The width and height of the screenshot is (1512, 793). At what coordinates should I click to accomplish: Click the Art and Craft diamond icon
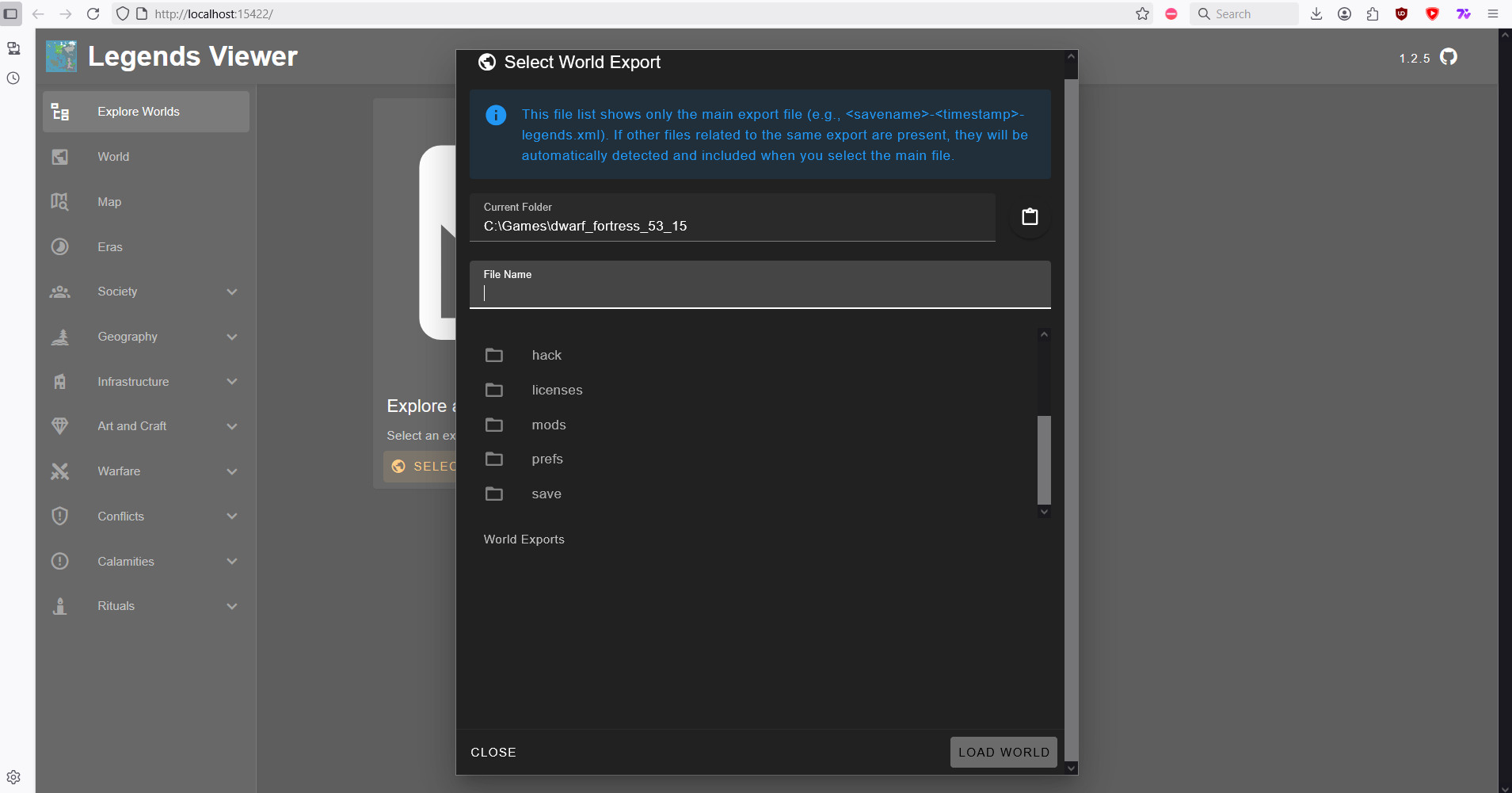coord(60,426)
